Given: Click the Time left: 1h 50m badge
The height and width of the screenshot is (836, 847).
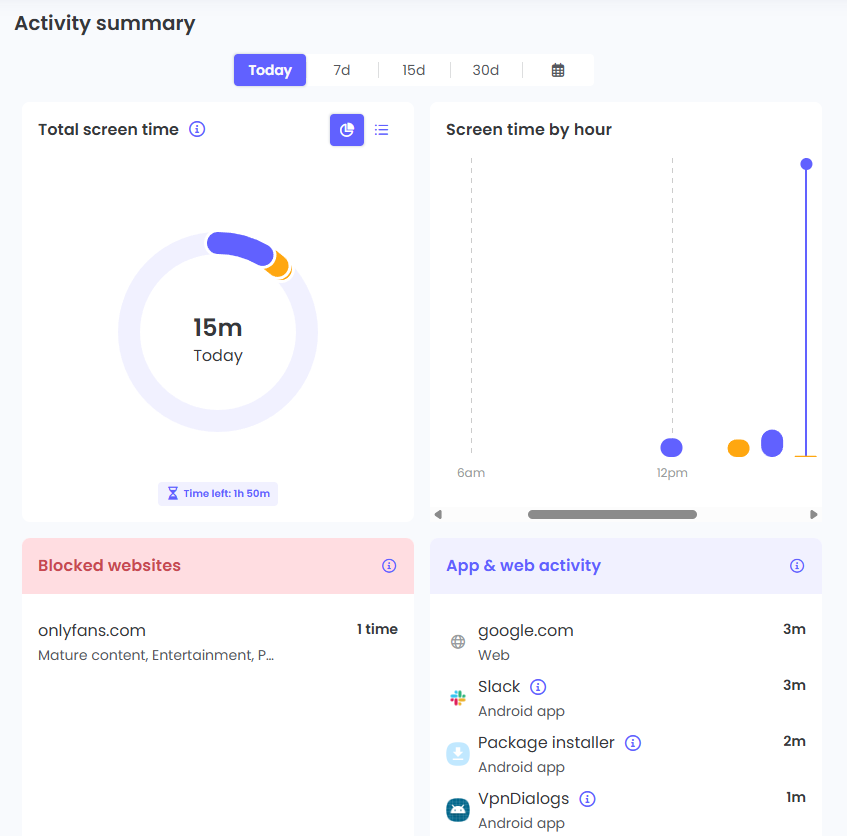Looking at the screenshot, I should tap(217, 493).
